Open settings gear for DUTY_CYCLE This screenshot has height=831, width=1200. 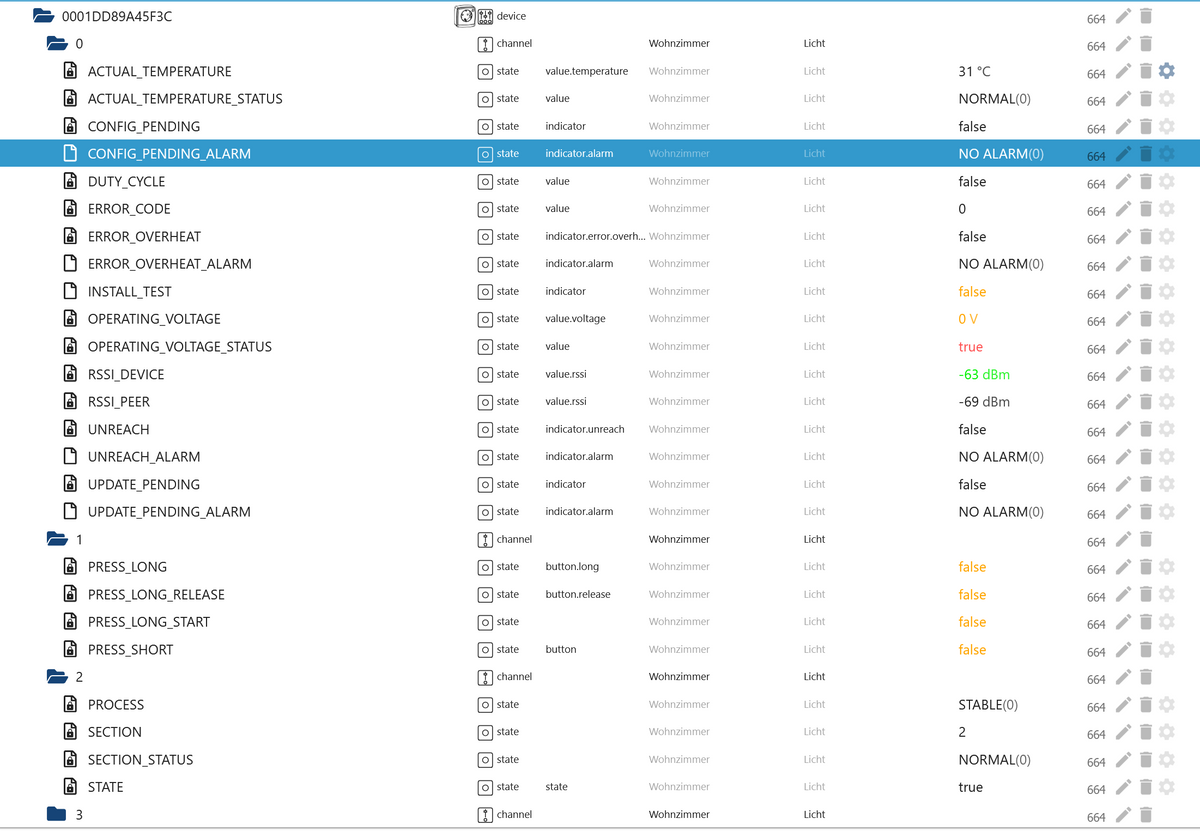pos(1166,181)
